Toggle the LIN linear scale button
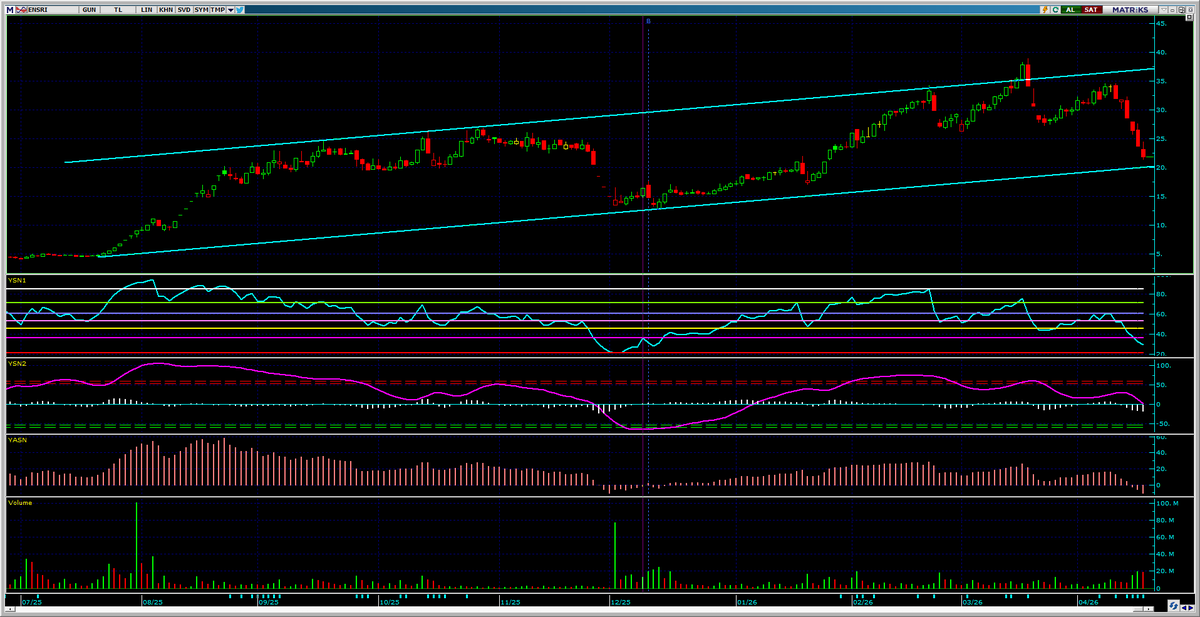This screenshot has width=1200, height=617. (x=146, y=10)
